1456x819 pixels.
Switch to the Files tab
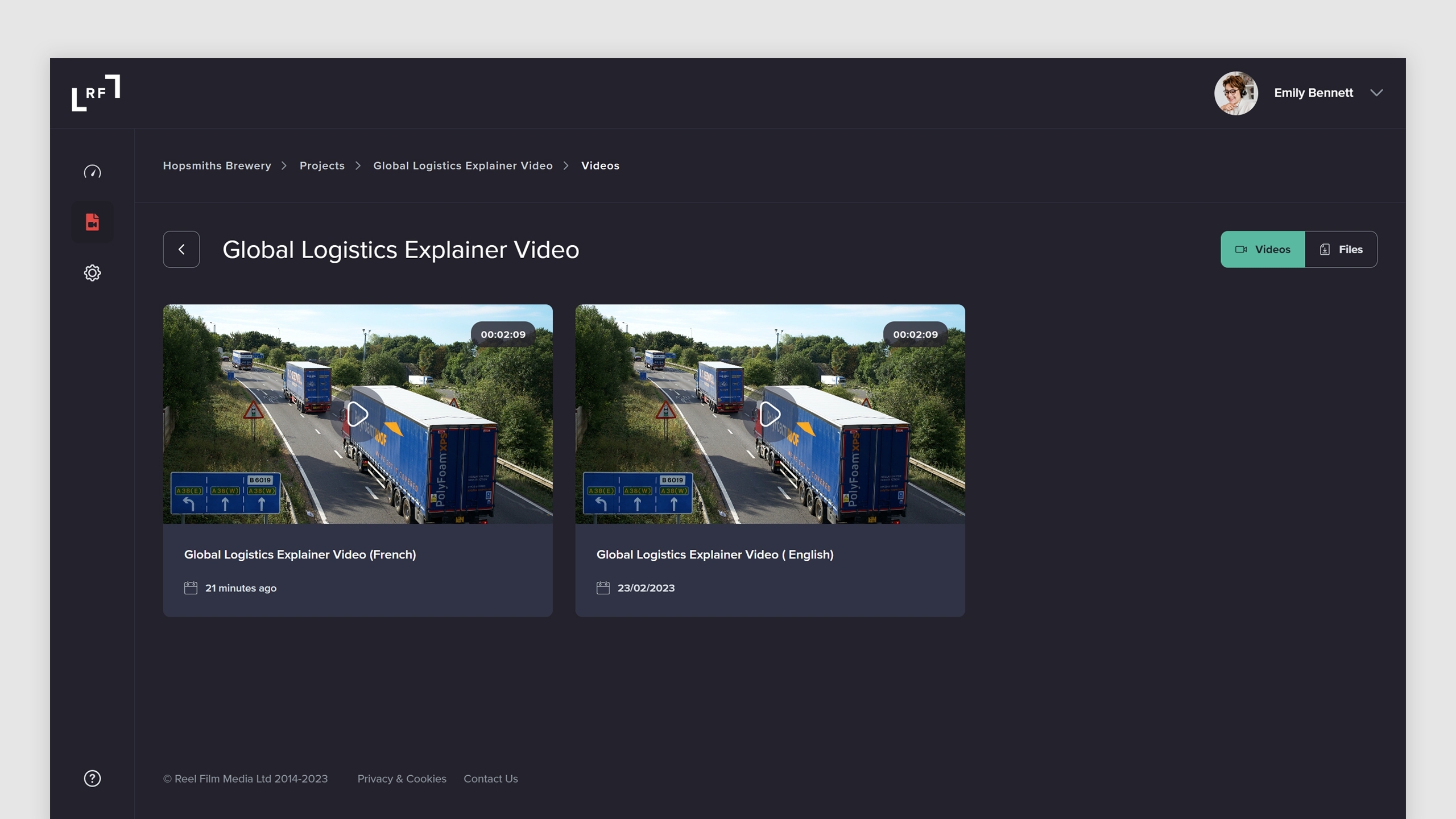click(1341, 249)
